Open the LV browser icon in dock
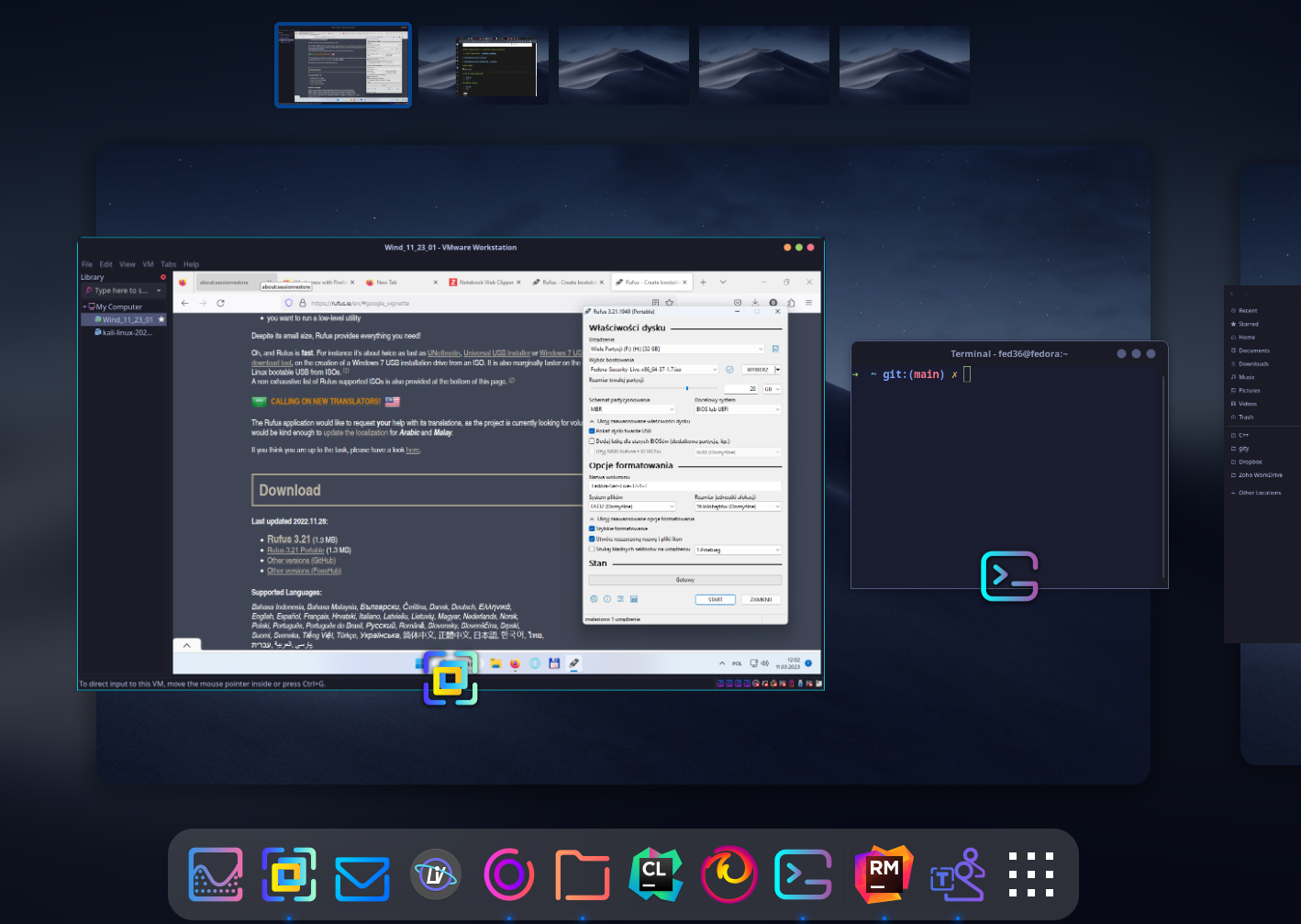 click(436, 874)
